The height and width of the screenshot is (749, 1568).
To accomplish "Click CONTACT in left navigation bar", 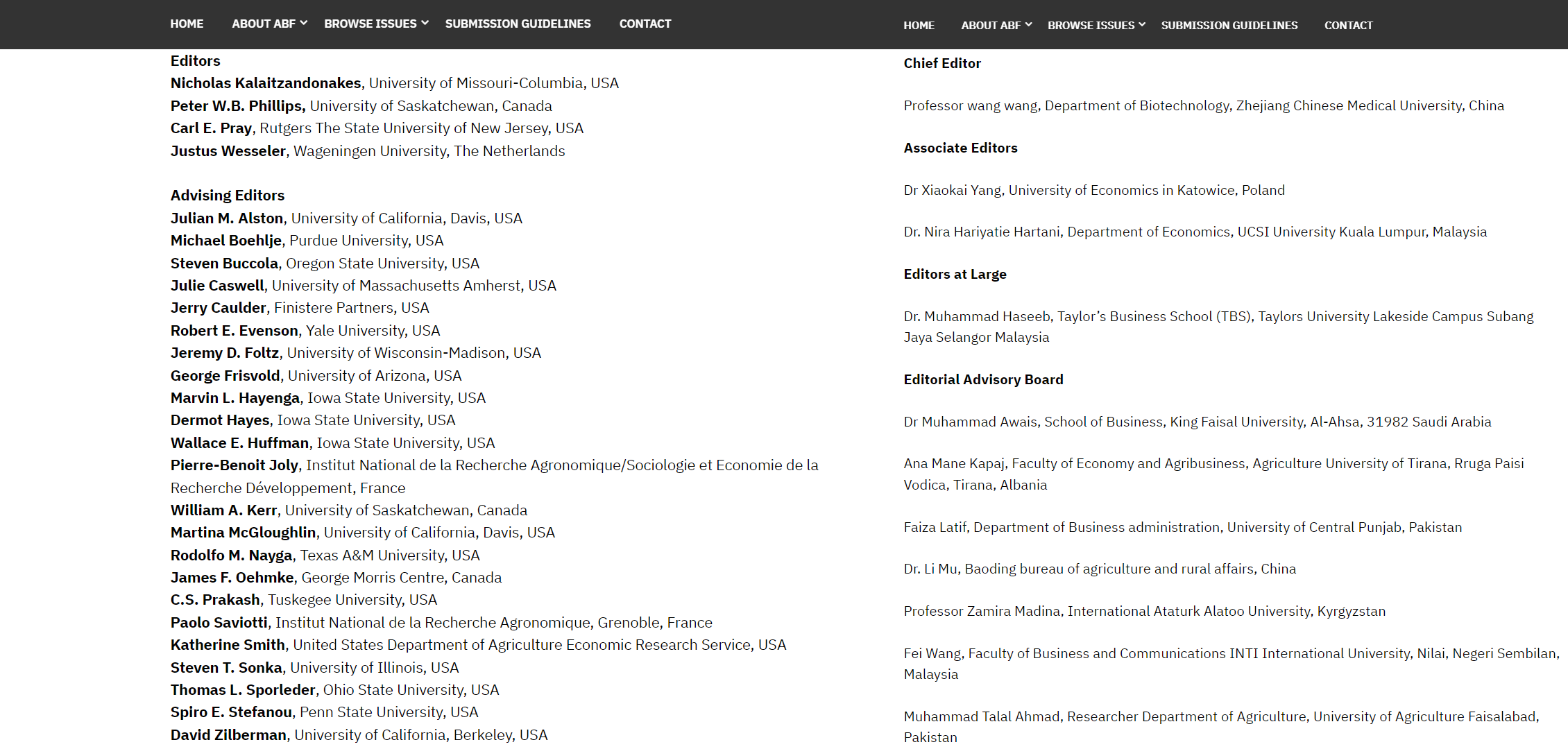I will (x=645, y=24).
